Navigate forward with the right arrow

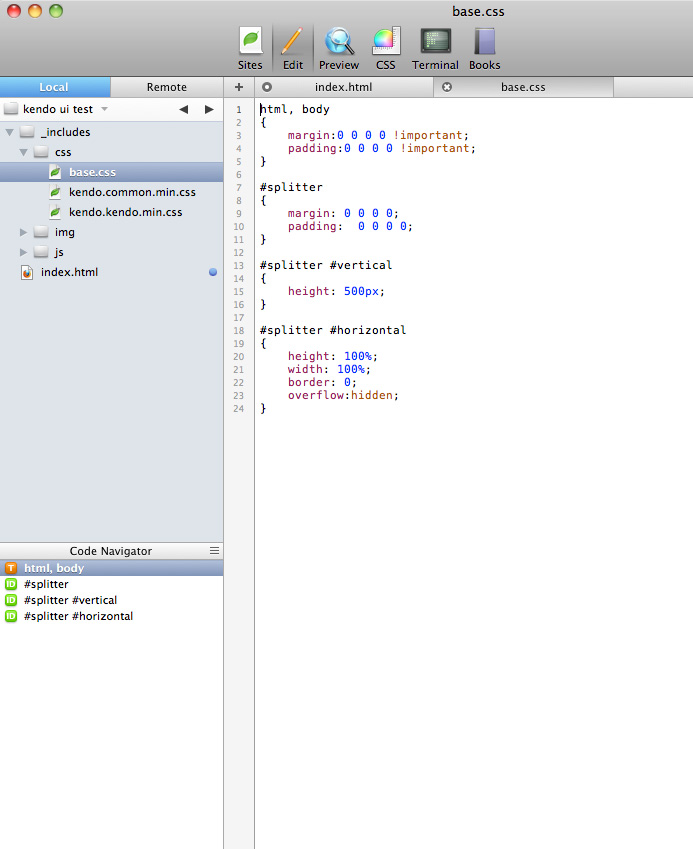pyautogui.click(x=209, y=109)
